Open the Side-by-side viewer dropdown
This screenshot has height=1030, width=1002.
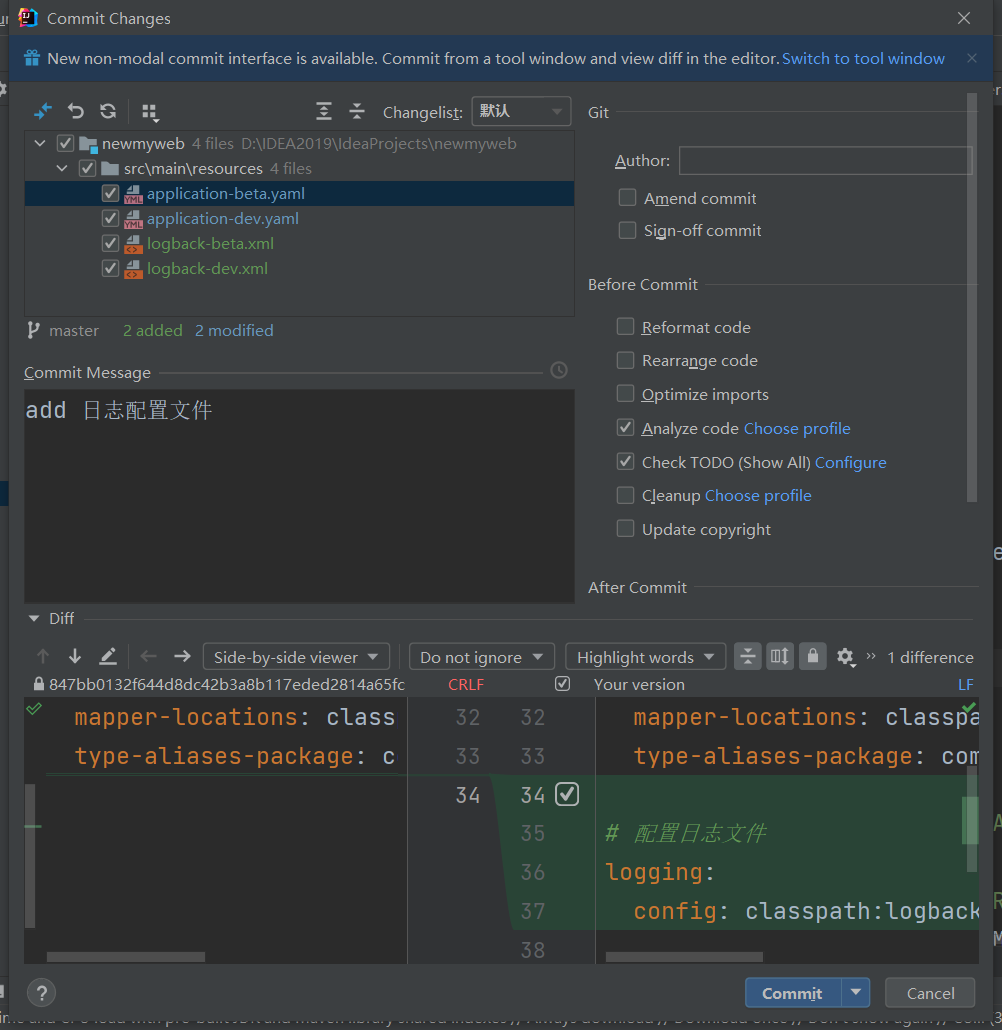[296, 657]
